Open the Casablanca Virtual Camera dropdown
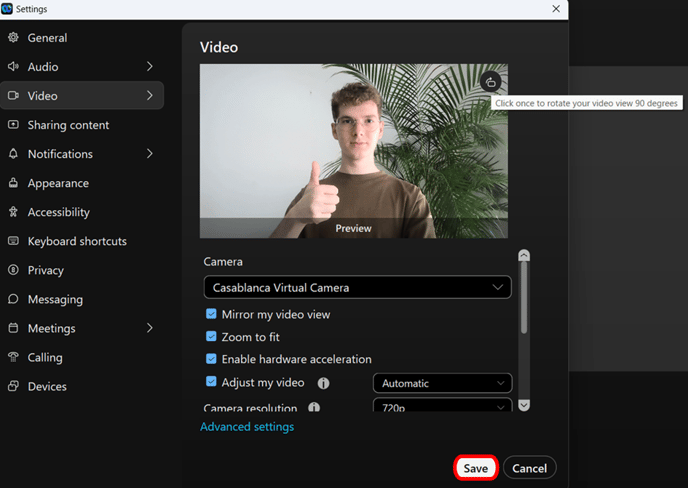Screen dimensions: 688x488 [x=357, y=288]
